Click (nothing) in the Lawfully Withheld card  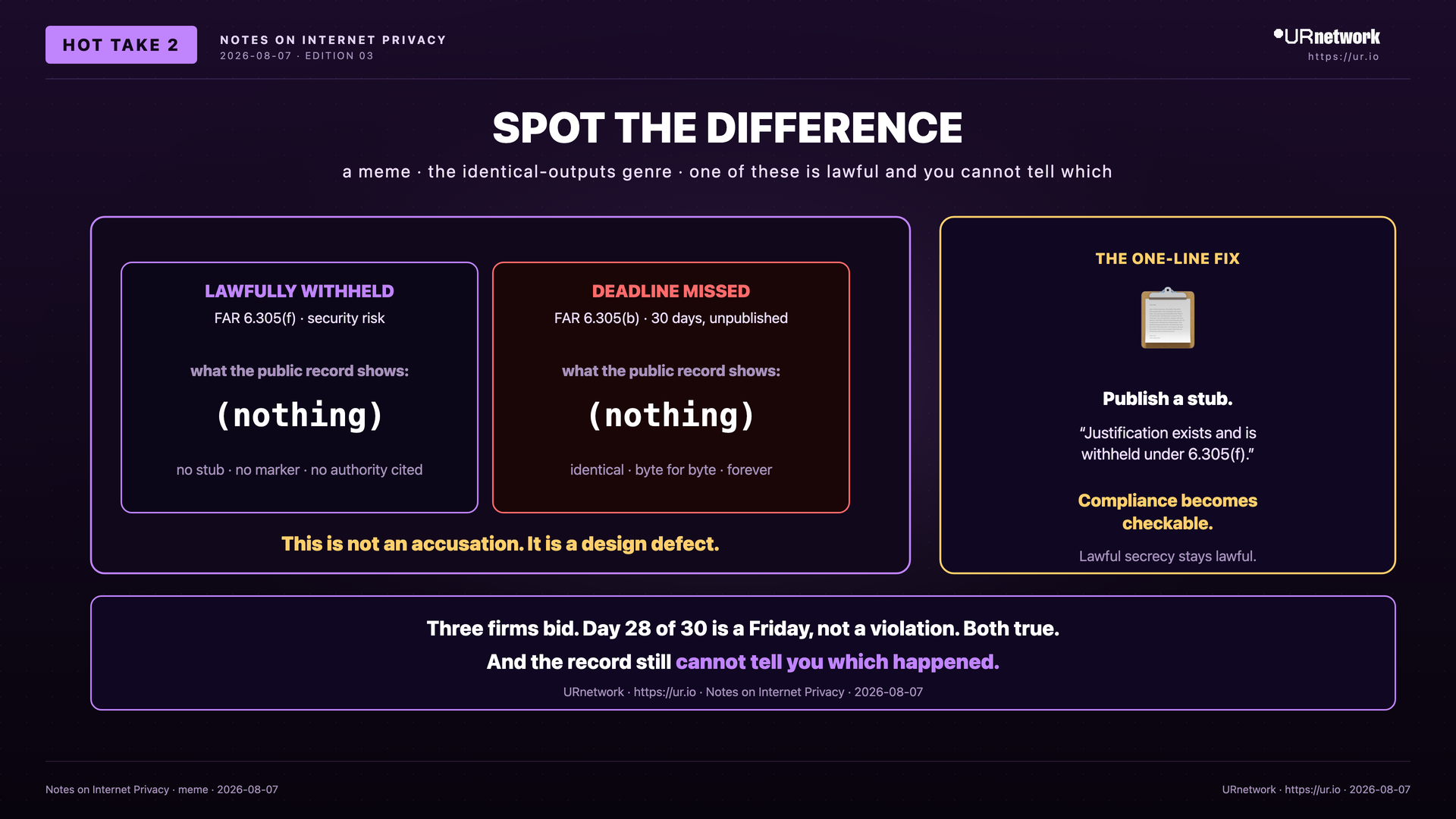[300, 416]
